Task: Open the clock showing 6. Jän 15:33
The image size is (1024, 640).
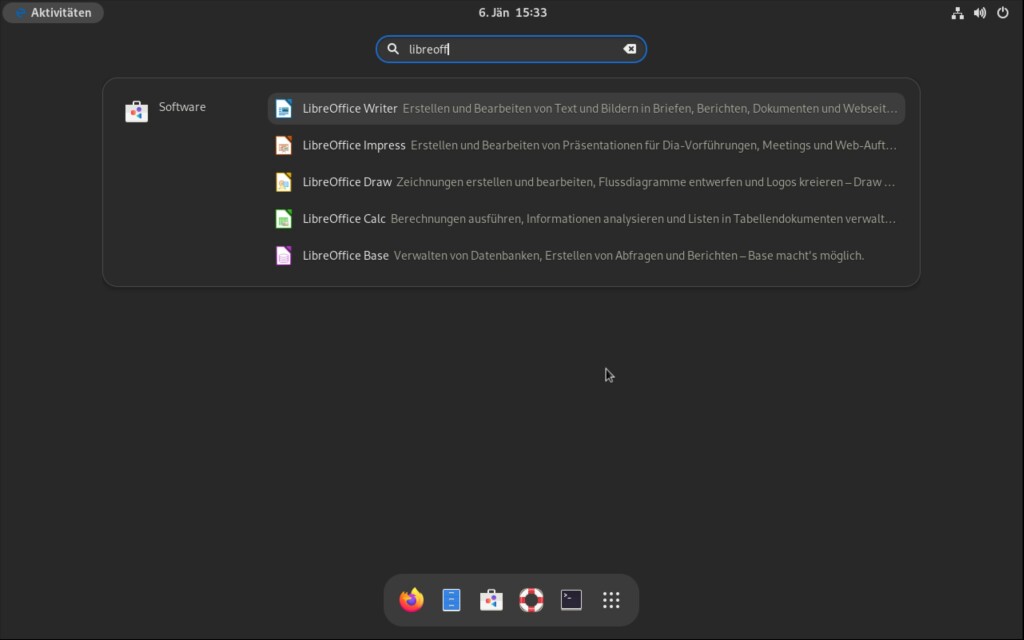Action: tap(513, 12)
